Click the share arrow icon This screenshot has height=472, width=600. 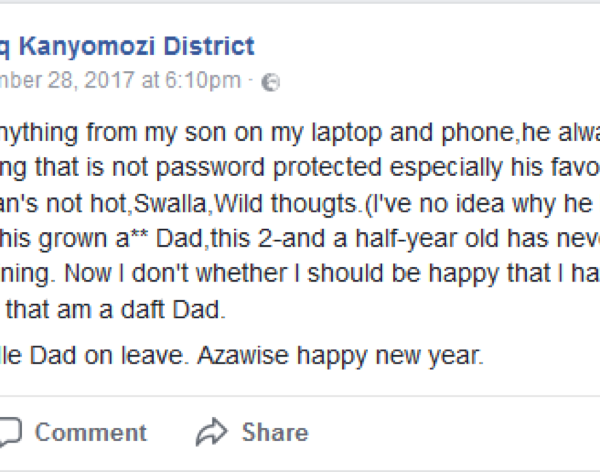[x=211, y=432]
